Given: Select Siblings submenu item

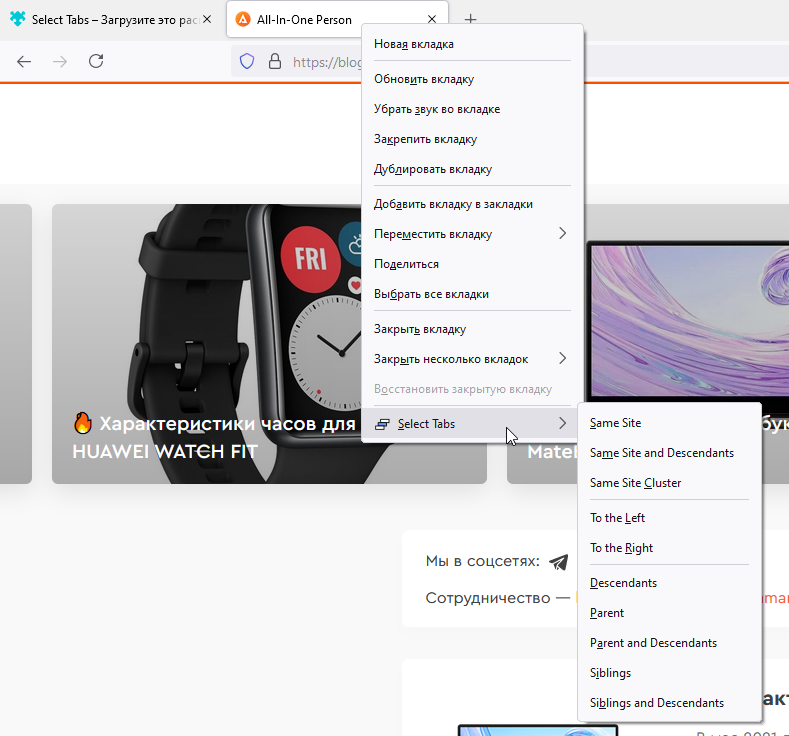Looking at the screenshot, I should click(x=669, y=673).
